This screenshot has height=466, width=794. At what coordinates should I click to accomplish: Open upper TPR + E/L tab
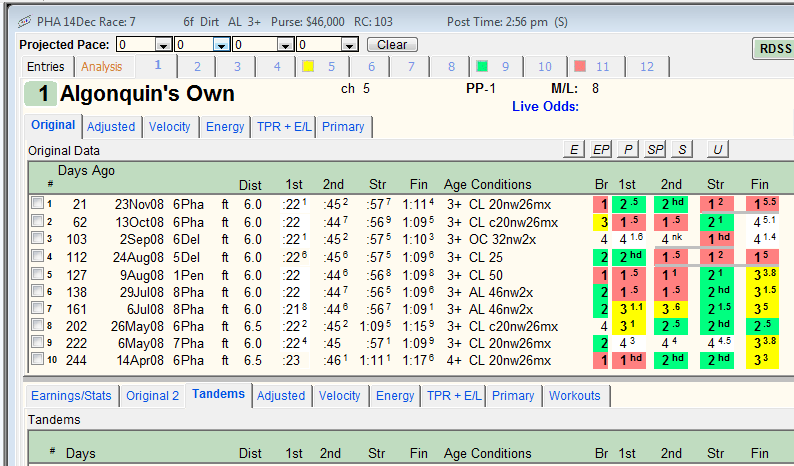point(284,127)
